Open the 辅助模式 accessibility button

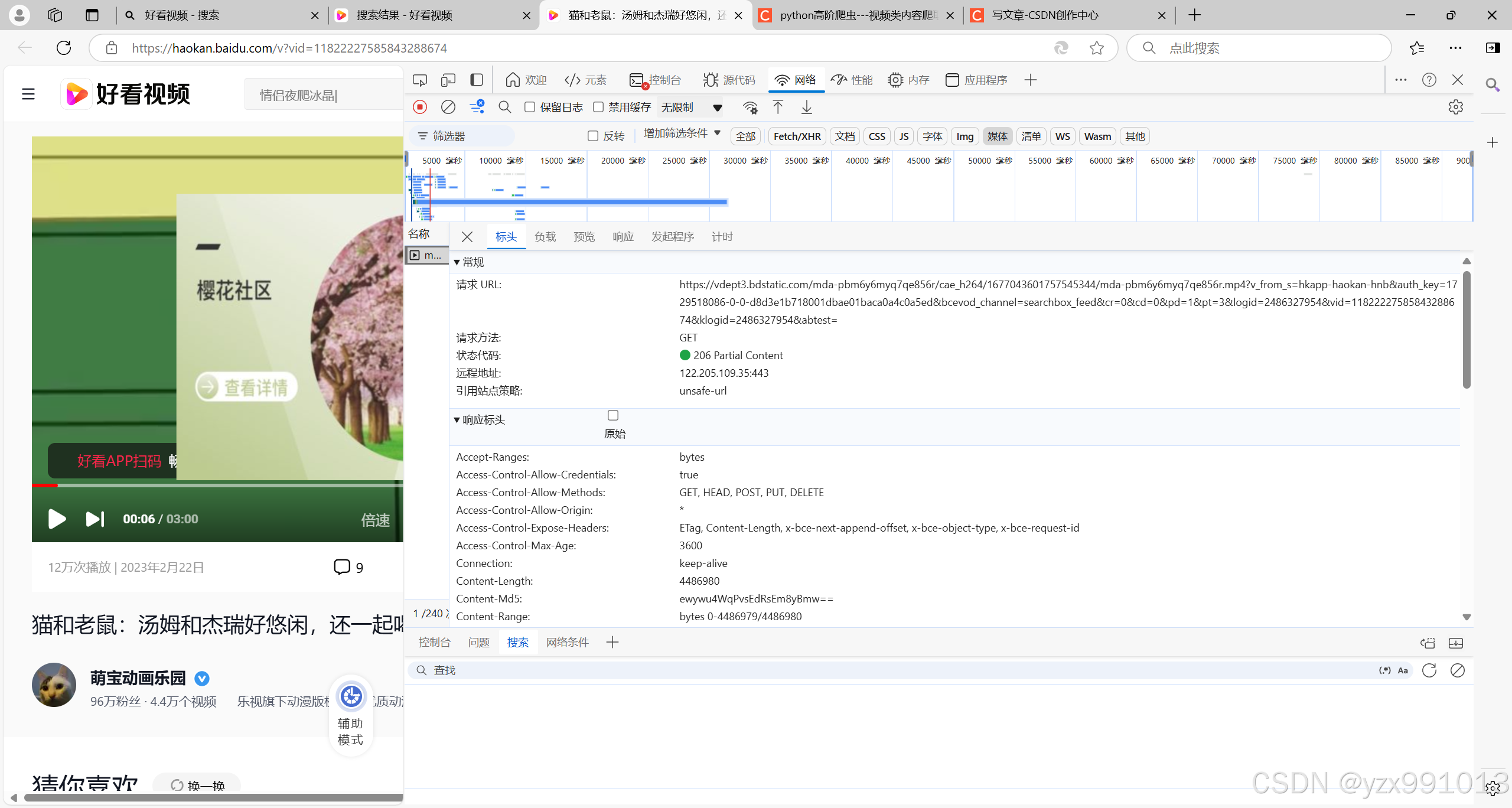click(x=351, y=715)
